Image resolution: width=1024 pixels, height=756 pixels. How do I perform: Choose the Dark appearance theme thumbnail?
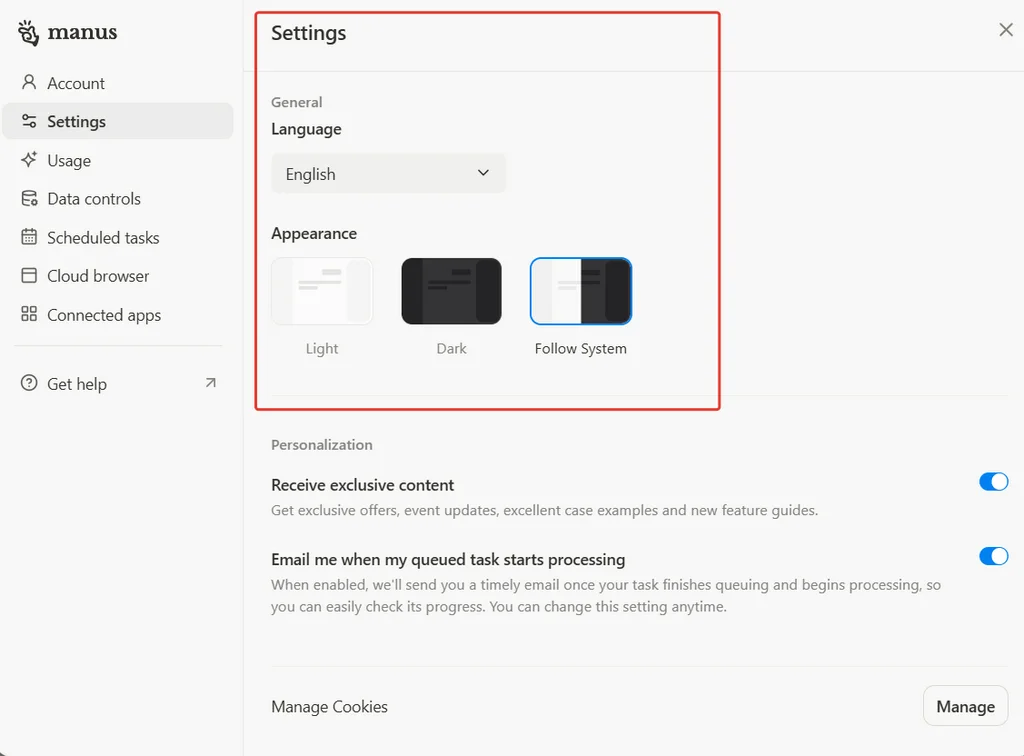click(451, 292)
